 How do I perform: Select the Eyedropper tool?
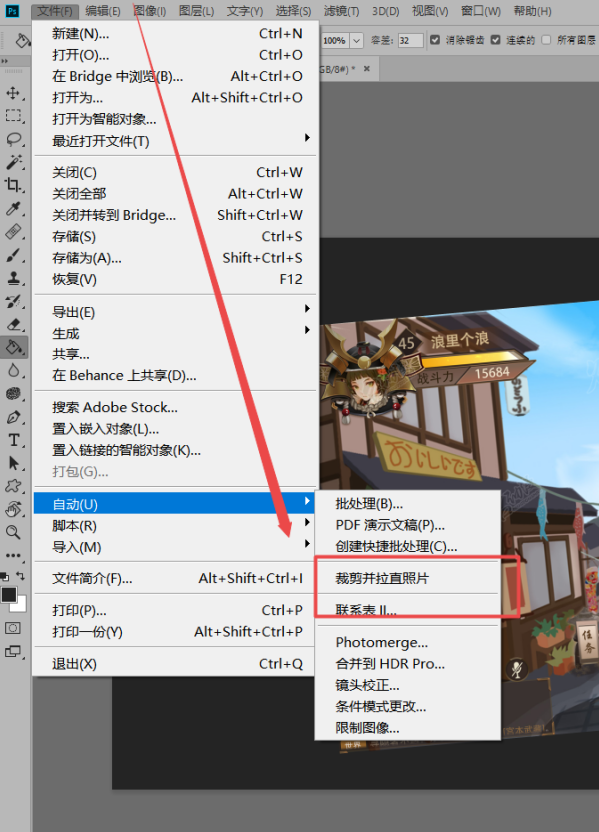click(x=13, y=209)
